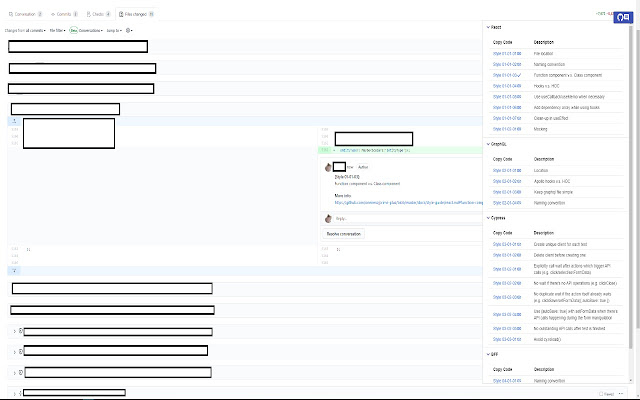Select the Files changed tab
The width and height of the screenshot is (640, 400).
[x=136, y=14]
